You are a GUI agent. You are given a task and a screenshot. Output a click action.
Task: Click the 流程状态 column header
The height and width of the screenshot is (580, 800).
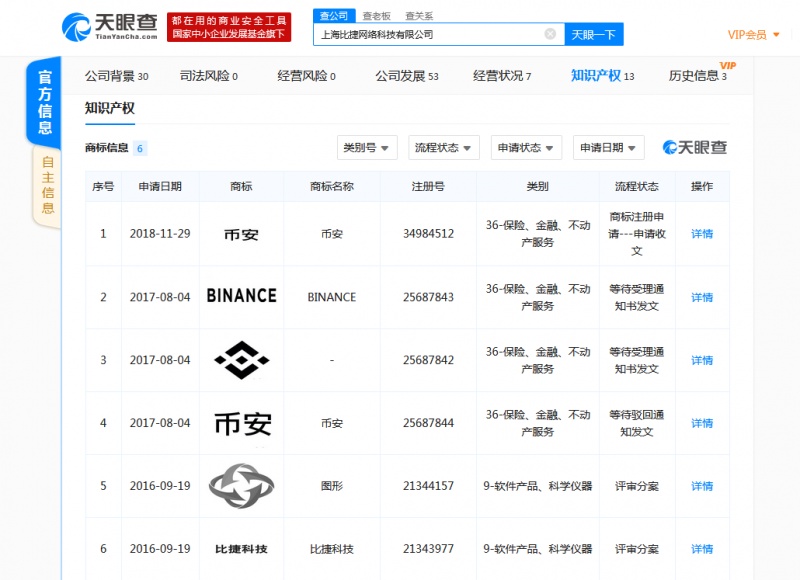pyautogui.click(x=637, y=186)
